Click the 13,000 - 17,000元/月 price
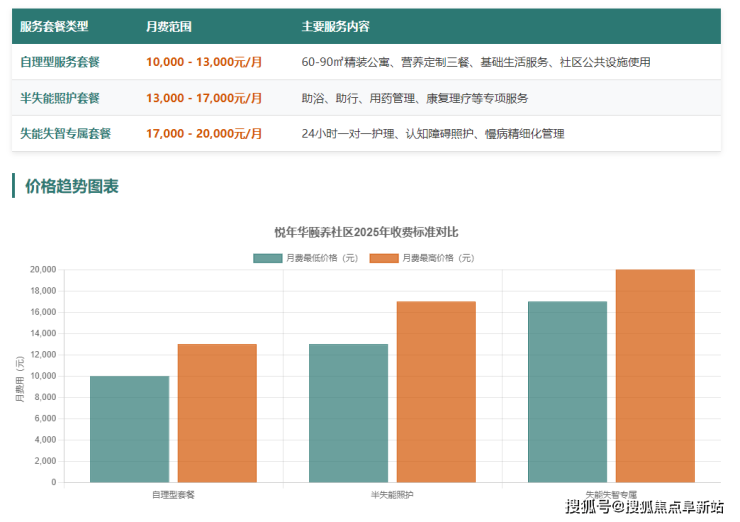Image resolution: width=740 pixels, height=522 pixels. [x=204, y=98]
